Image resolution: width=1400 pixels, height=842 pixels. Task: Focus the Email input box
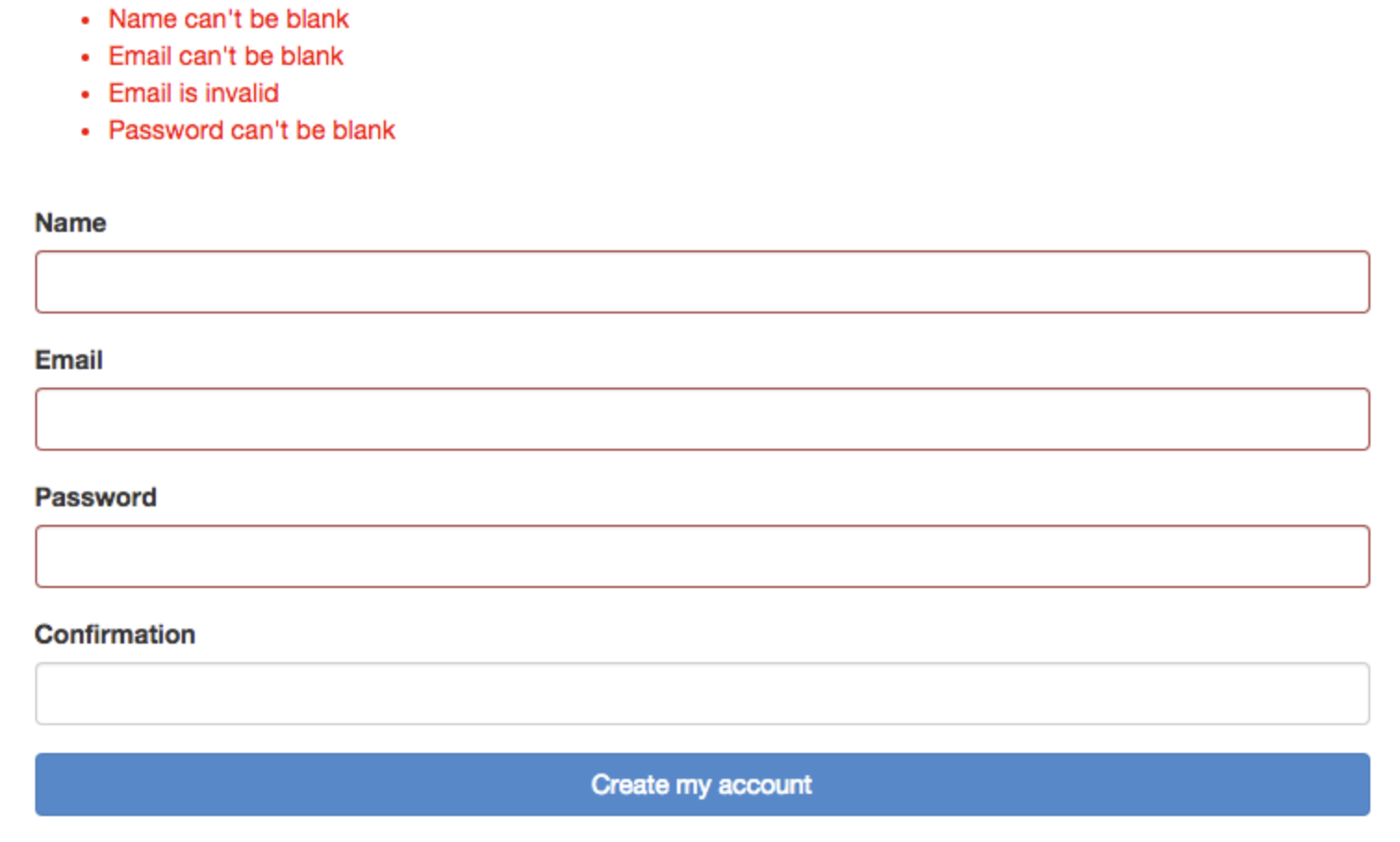coord(702,419)
